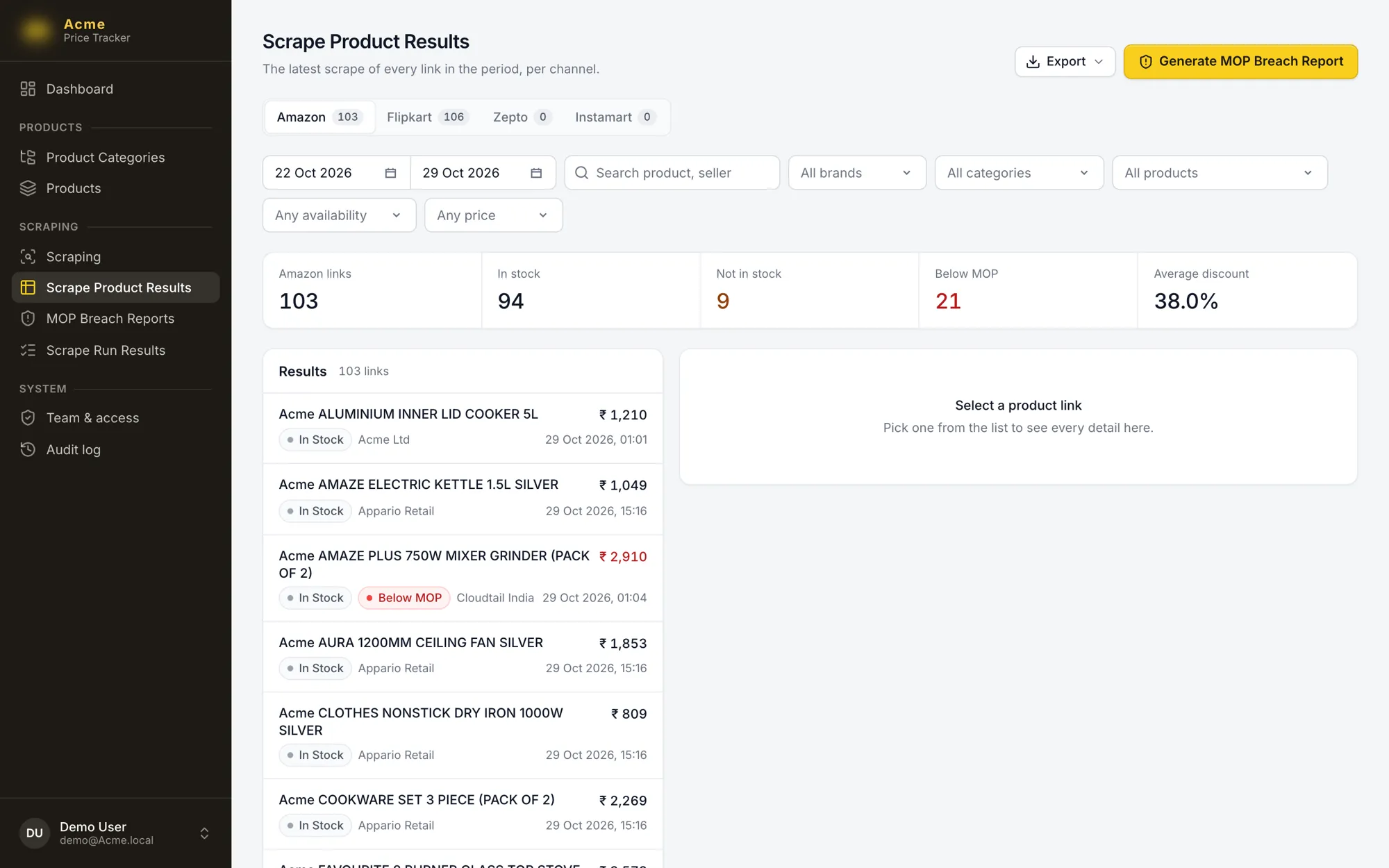The height and width of the screenshot is (868, 1389).
Task: Open the All brands dropdown
Action: tap(857, 173)
